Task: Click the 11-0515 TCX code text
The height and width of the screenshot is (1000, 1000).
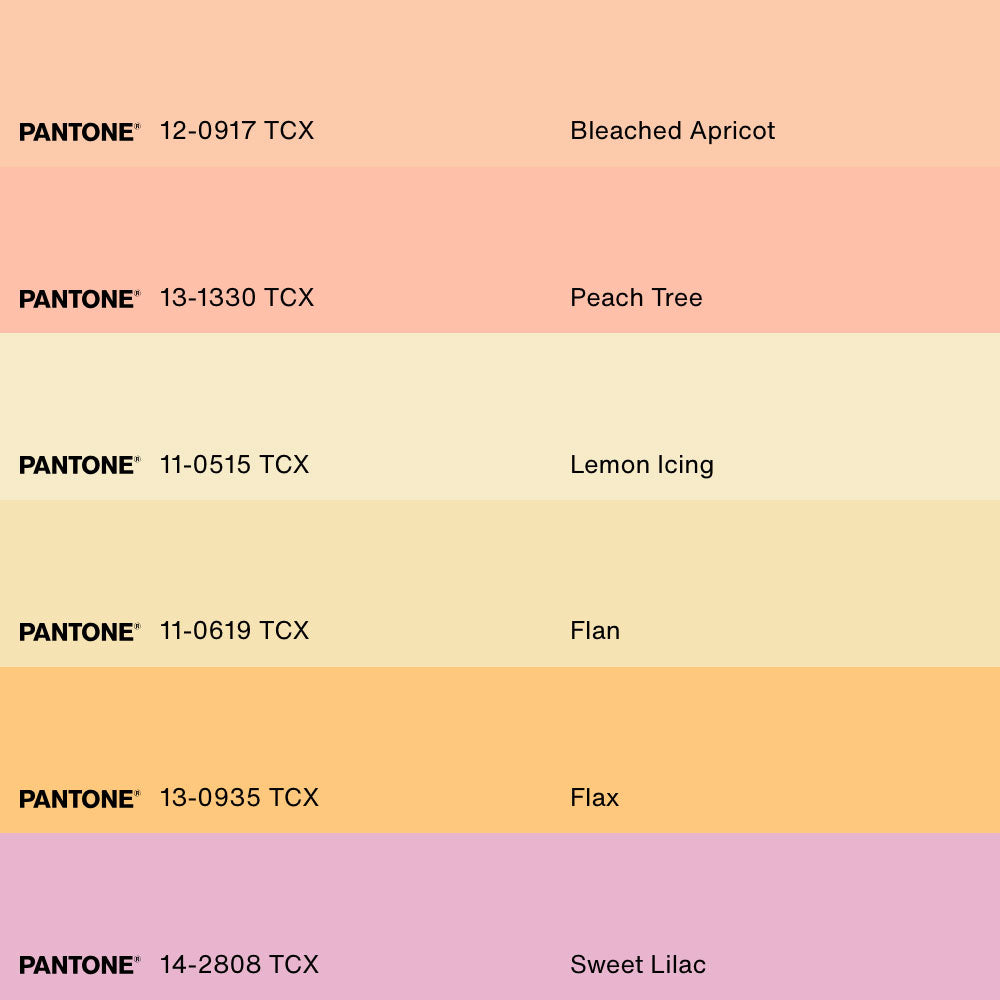Action: coord(235,465)
